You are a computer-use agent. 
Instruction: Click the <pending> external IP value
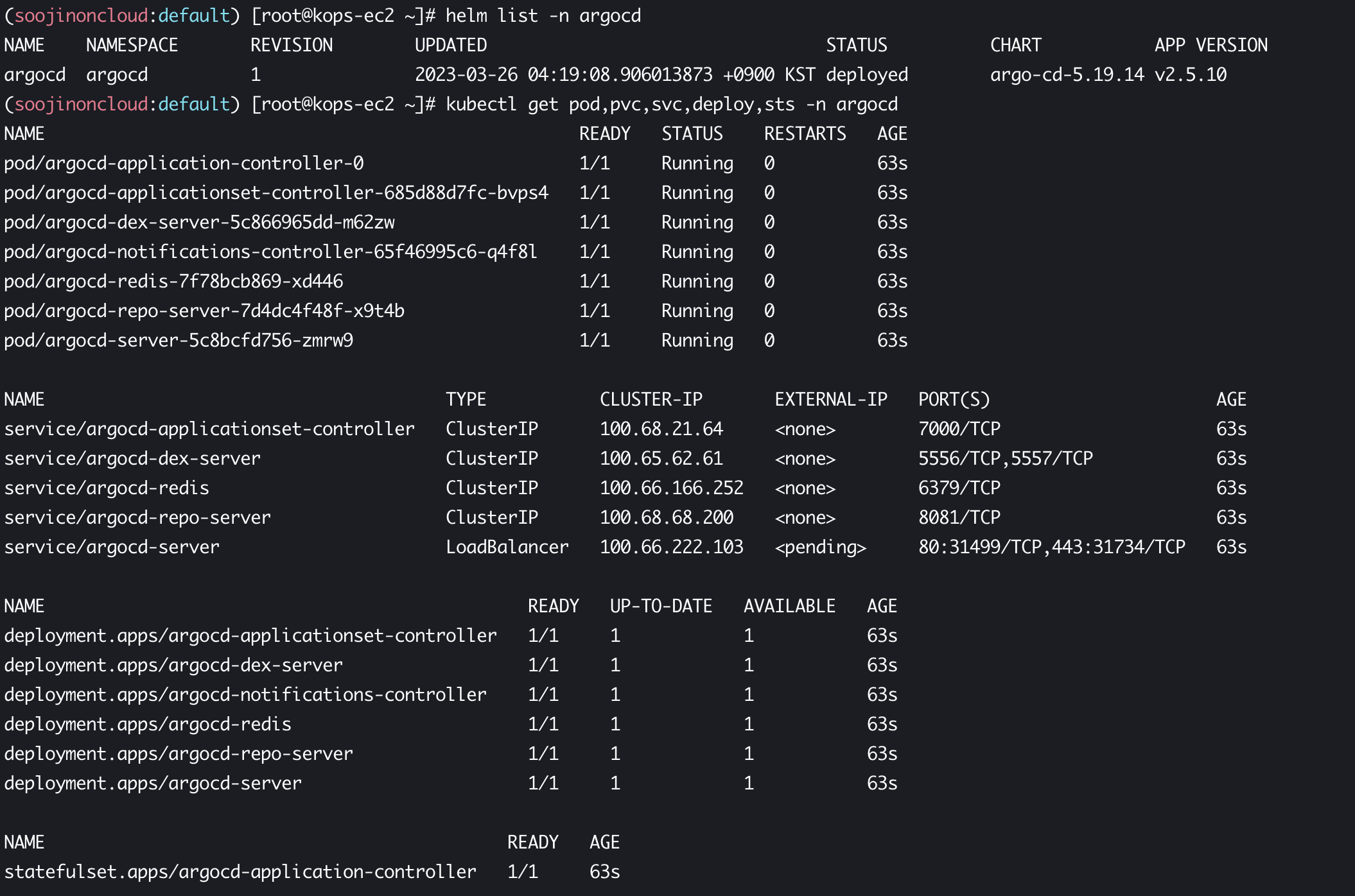coord(820,547)
